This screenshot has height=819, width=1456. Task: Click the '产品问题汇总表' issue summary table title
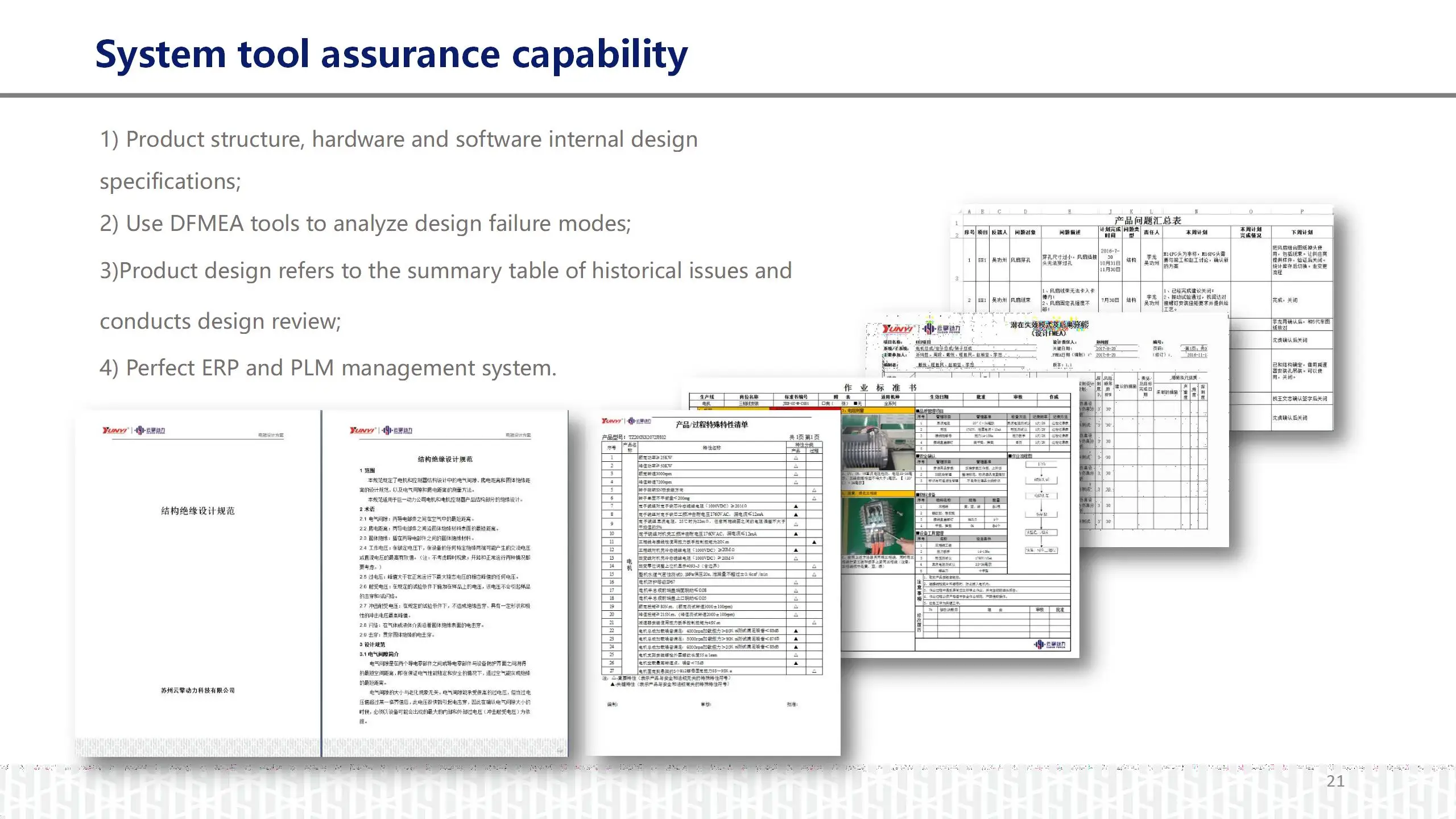1148,220
